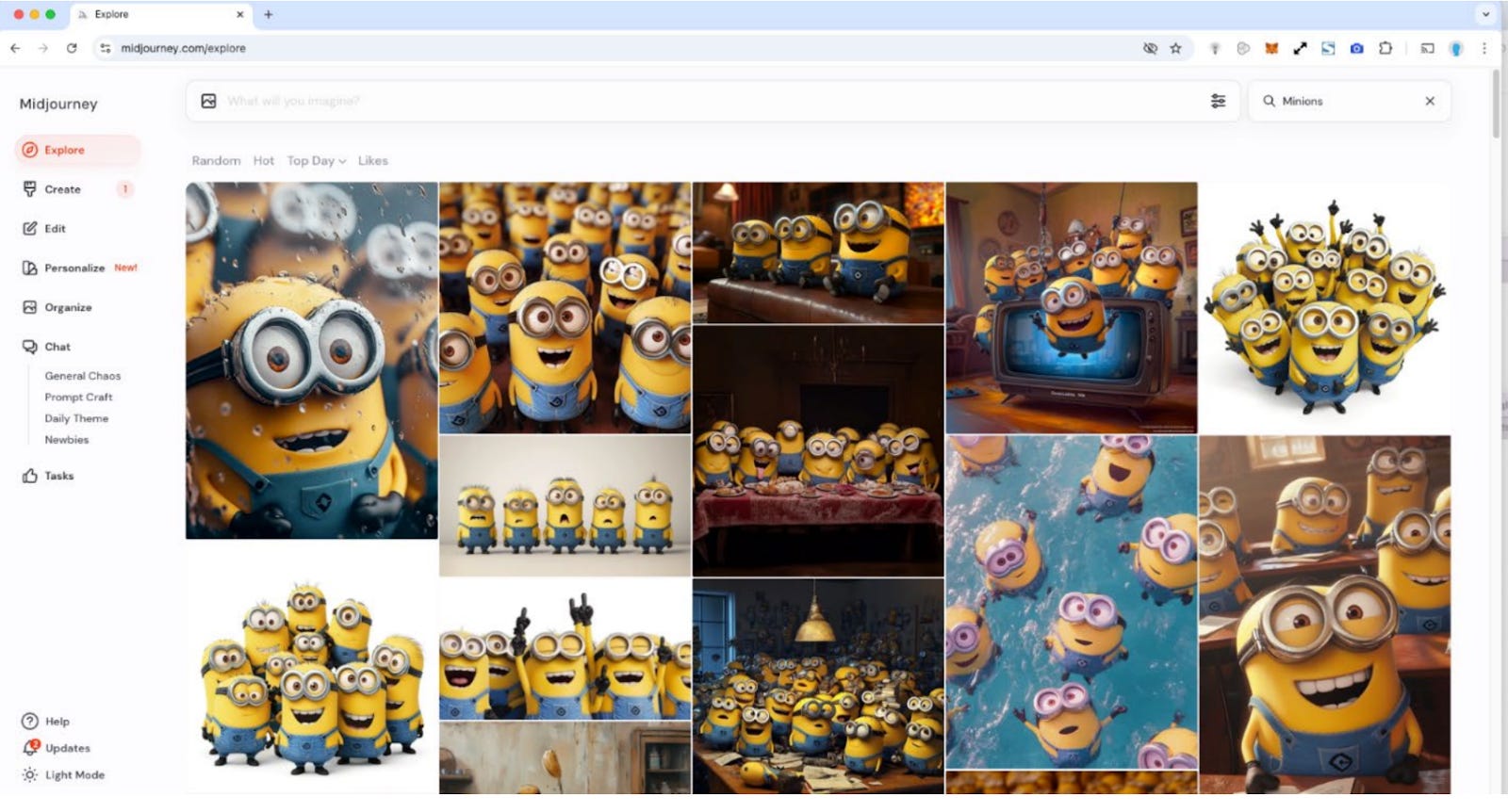Open Prompt Craft chat room
This screenshot has width=1508, height=812.
point(78,398)
